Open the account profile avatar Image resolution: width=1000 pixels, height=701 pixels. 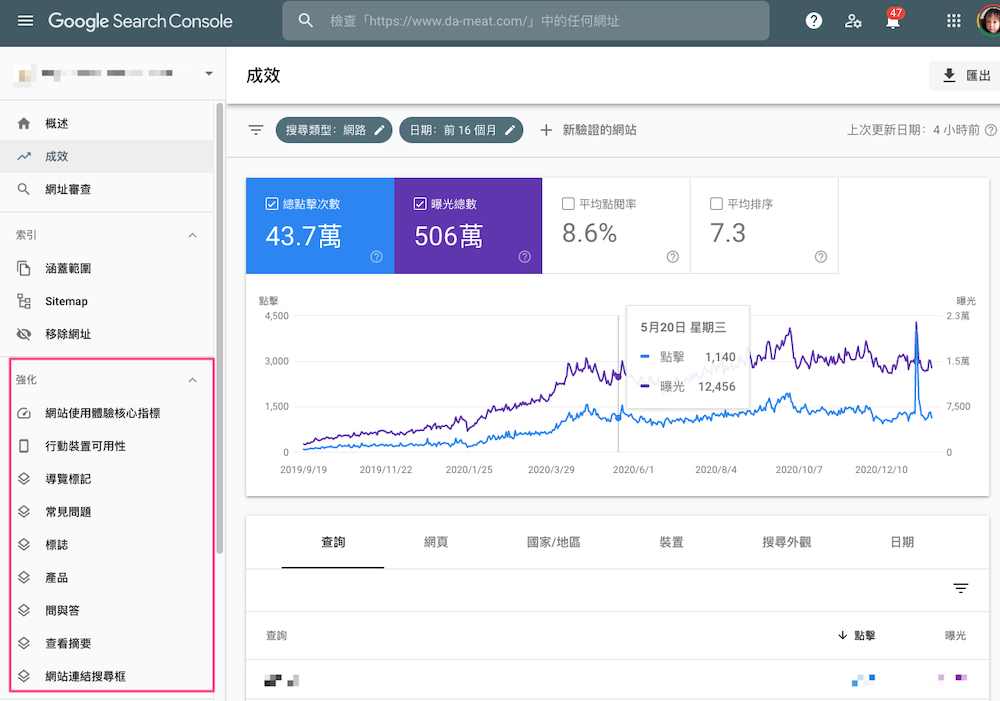[989, 21]
